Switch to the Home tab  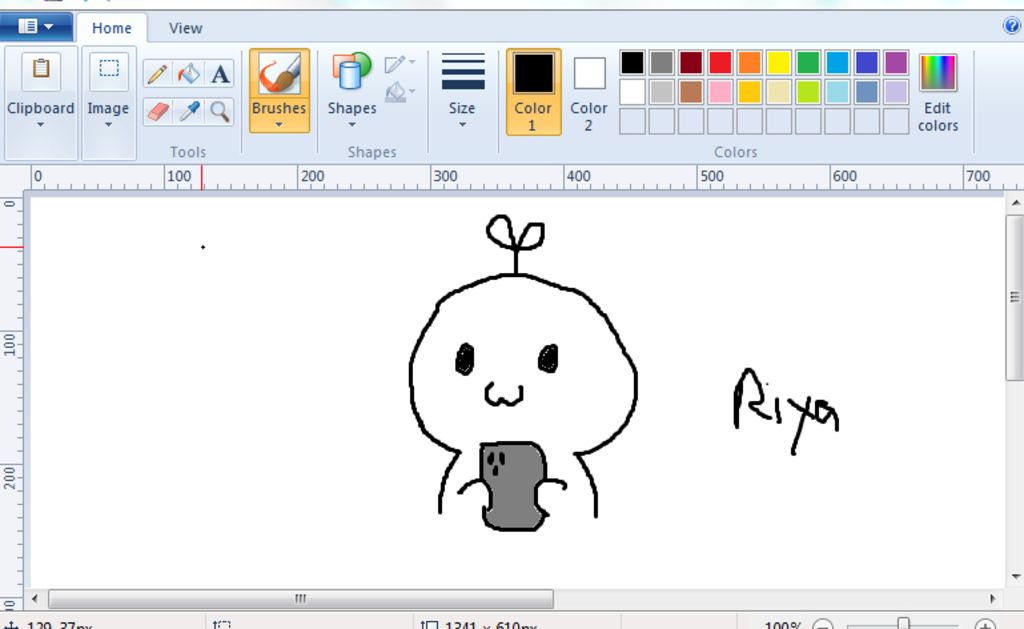click(x=112, y=28)
